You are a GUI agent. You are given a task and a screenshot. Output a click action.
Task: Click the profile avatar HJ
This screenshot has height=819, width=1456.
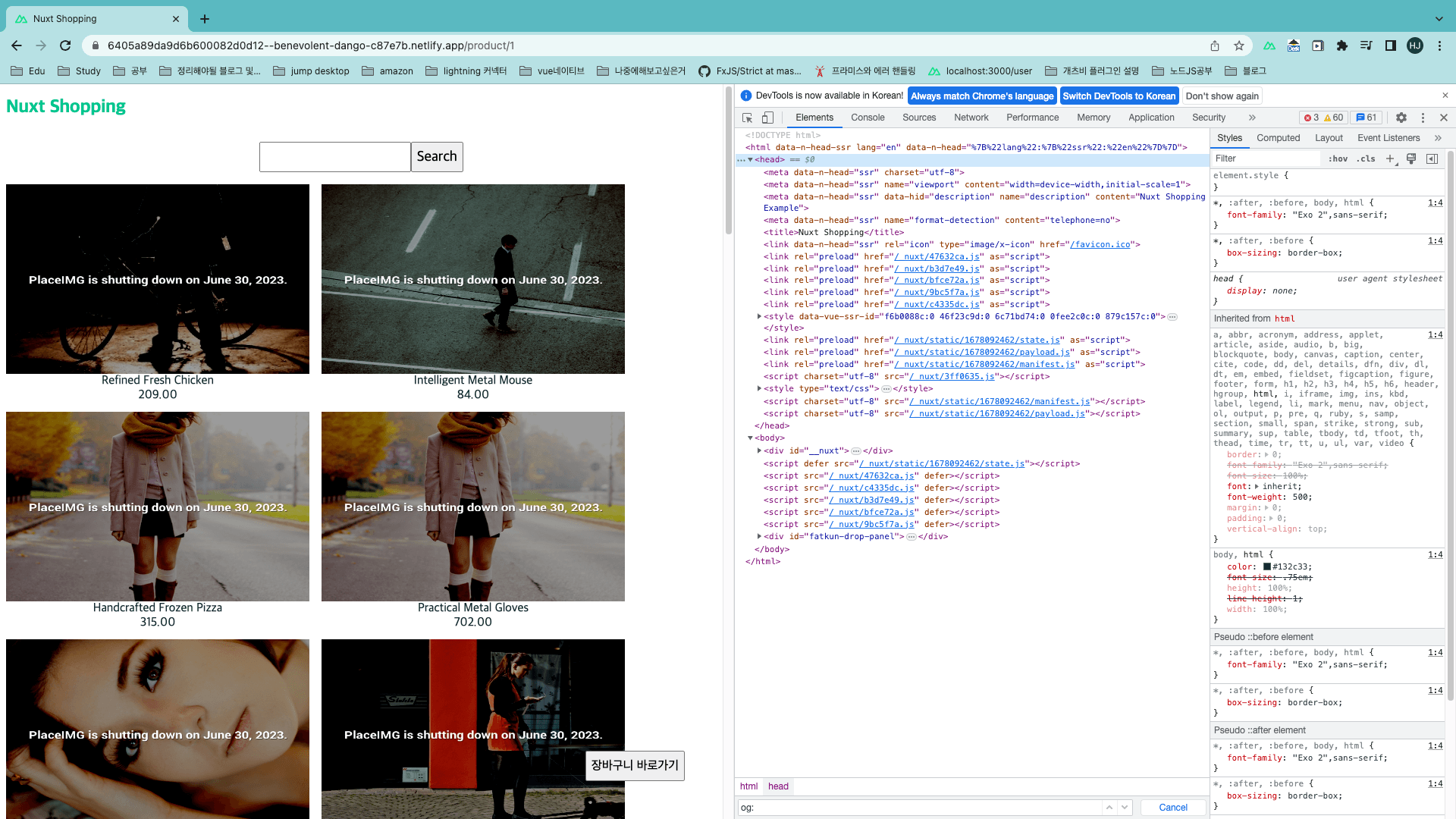[x=1415, y=45]
